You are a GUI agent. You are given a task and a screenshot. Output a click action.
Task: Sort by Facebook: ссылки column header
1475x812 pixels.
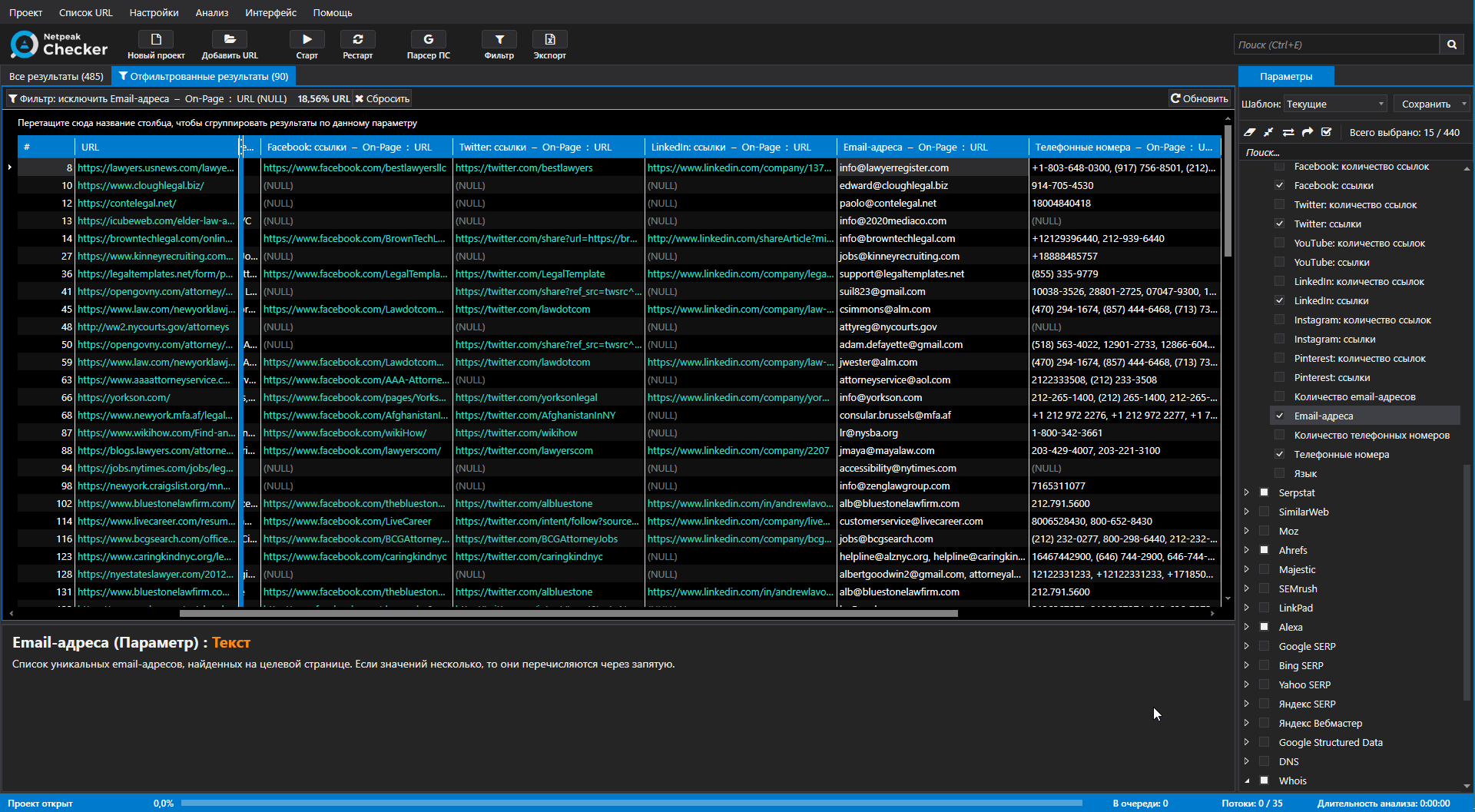point(356,147)
